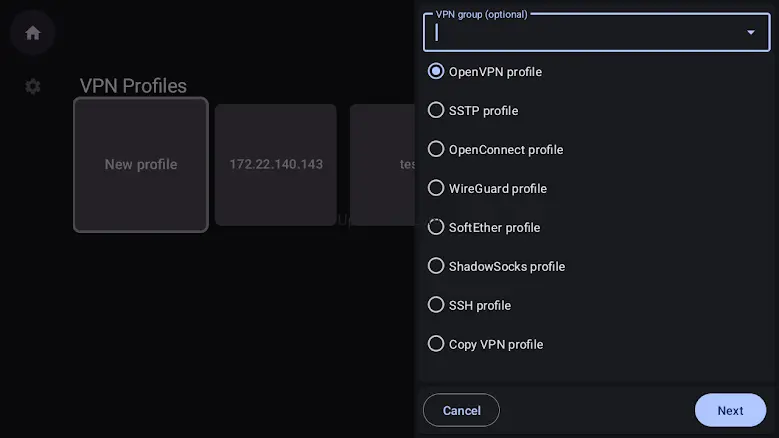779x438 pixels.
Task: Open the Settings gear icon
Action: [33, 86]
